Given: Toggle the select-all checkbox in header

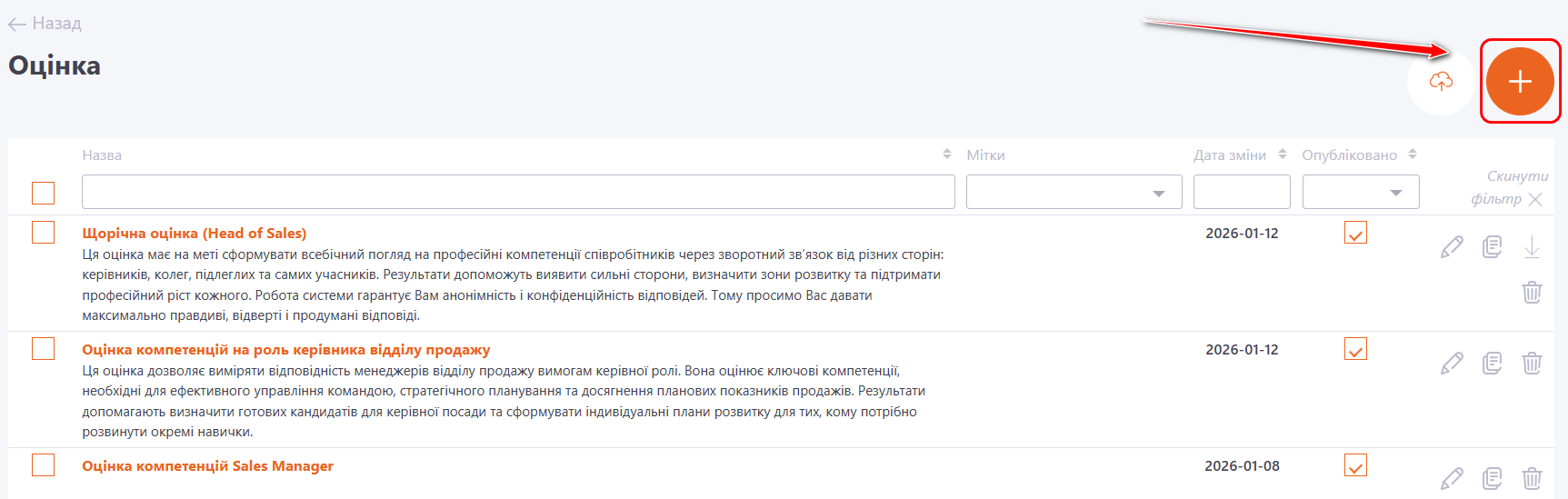Looking at the screenshot, I should 43,193.
